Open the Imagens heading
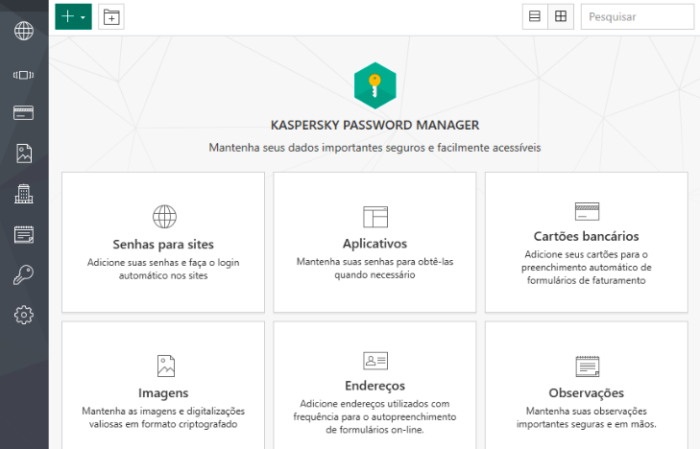The width and height of the screenshot is (700, 449). click(163, 393)
